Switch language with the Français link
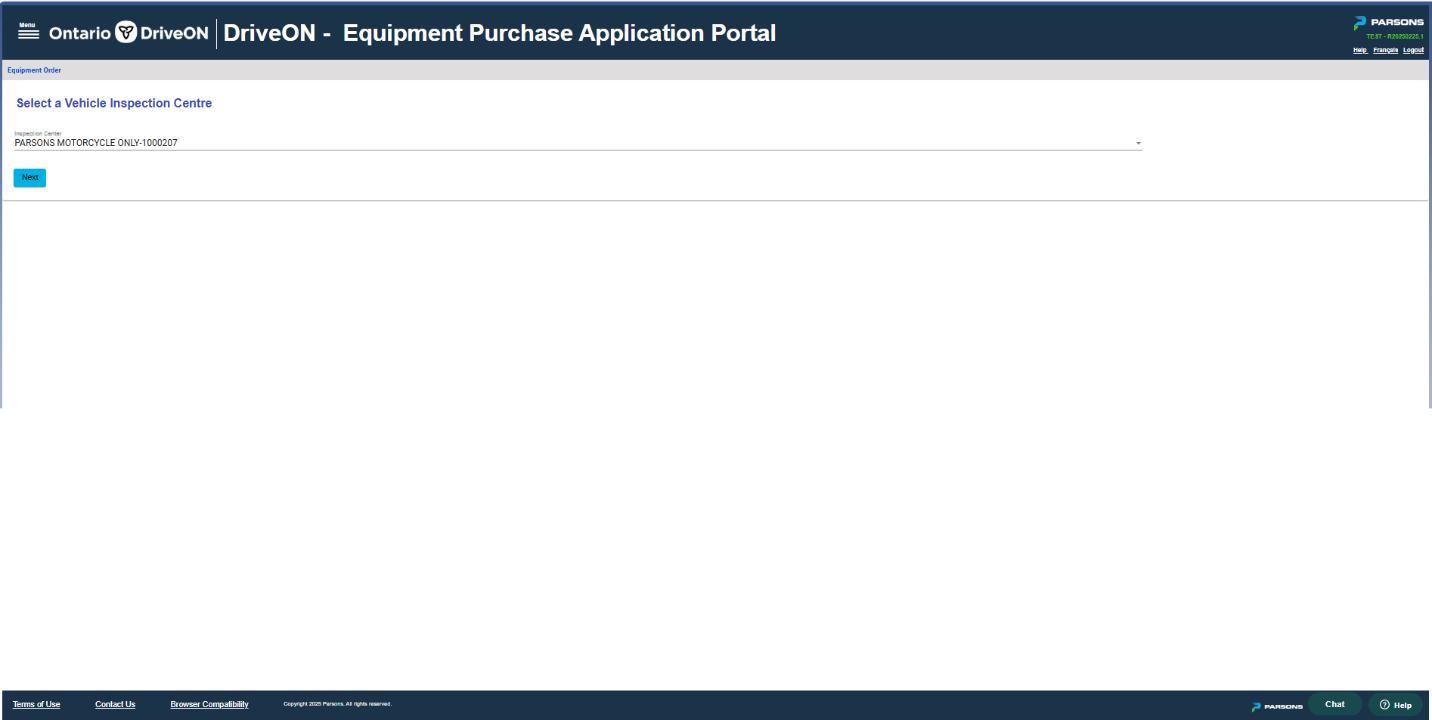1432x720 pixels. pos(1386,50)
